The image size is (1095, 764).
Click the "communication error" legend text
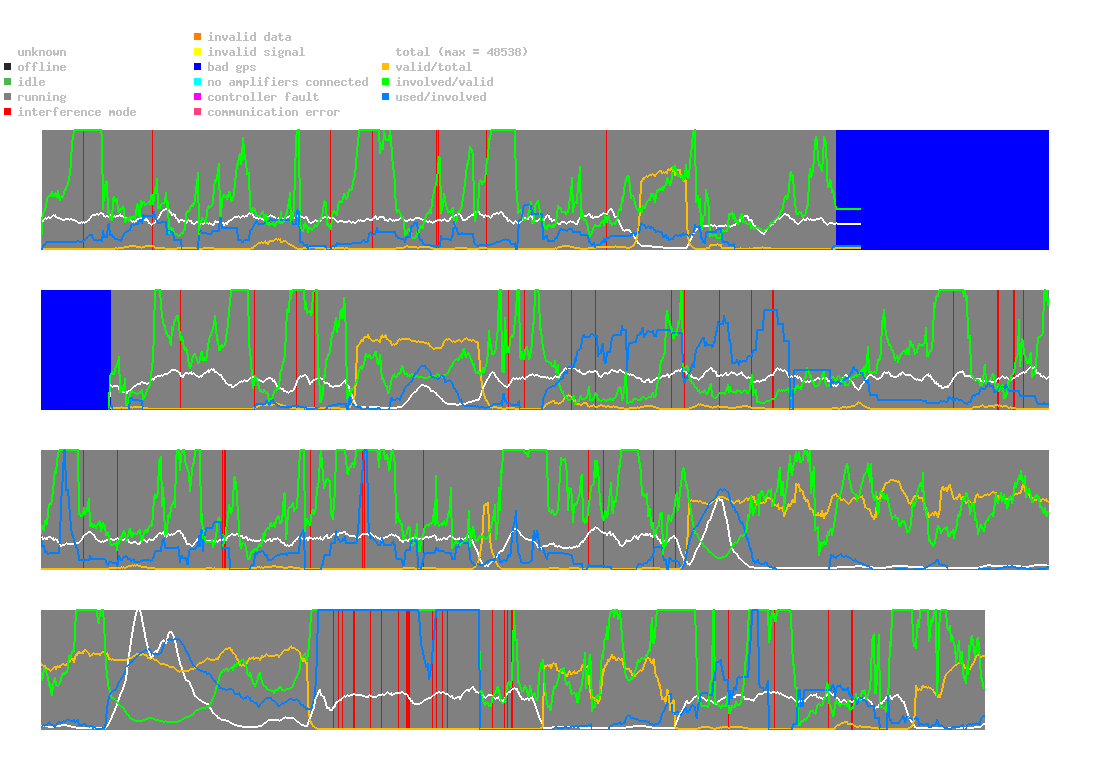pyautogui.click(x=274, y=112)
